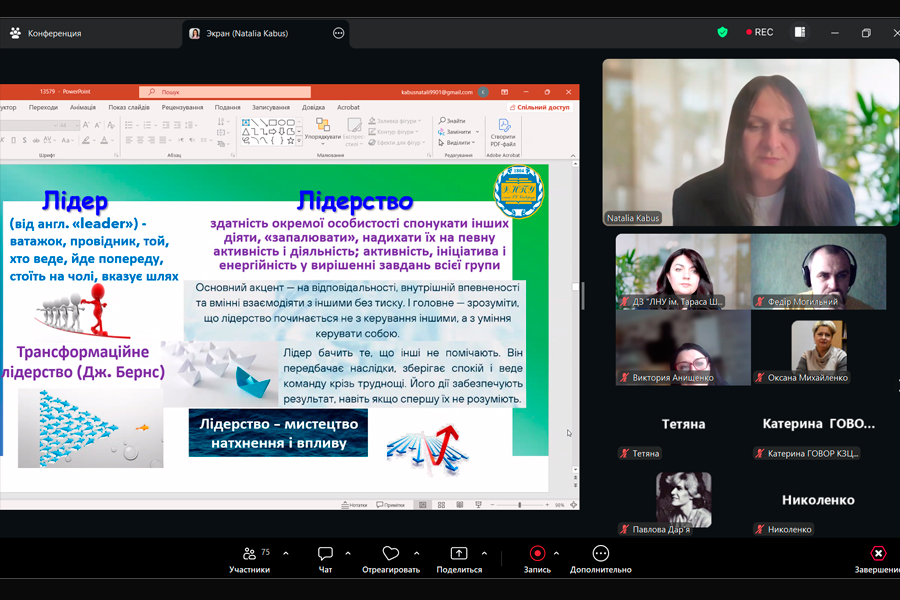Image resolution: width=900 pixels, height=600 pixels.
Task: Open the Рецензування ribbon tab
Action: pos(183,107)
